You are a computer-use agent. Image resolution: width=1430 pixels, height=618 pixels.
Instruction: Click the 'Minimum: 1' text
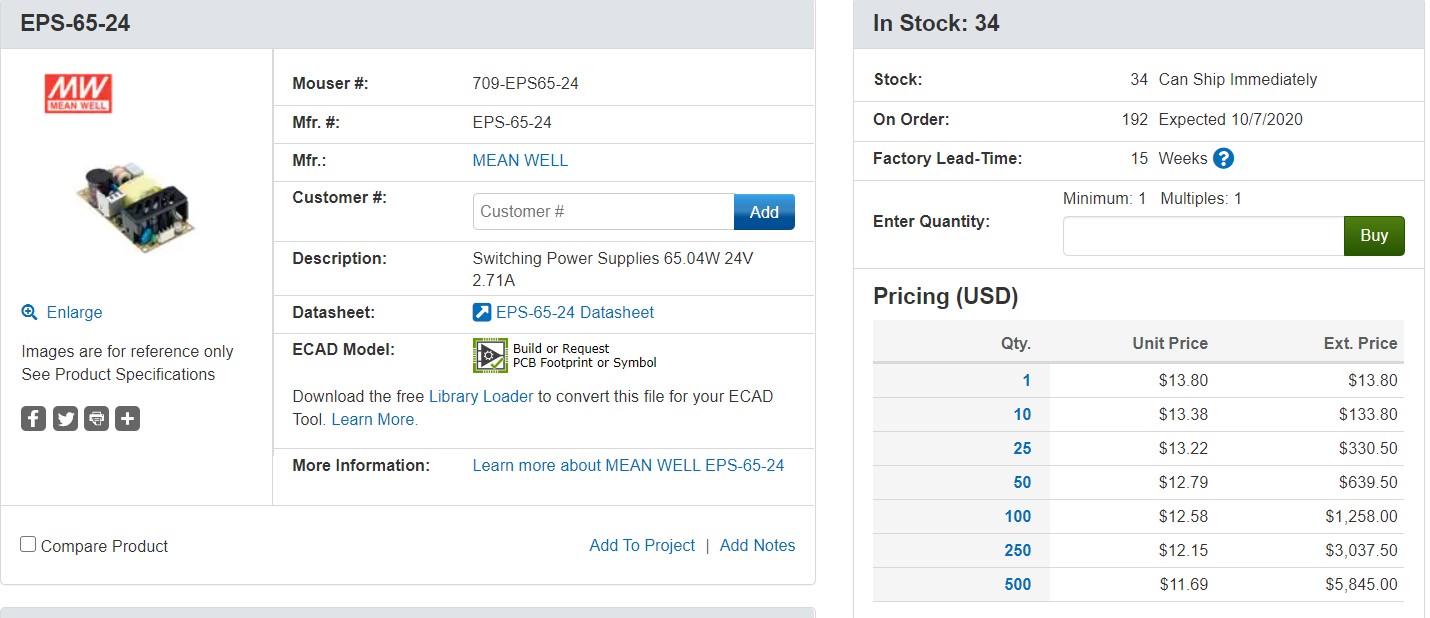tap(1104, 198)
